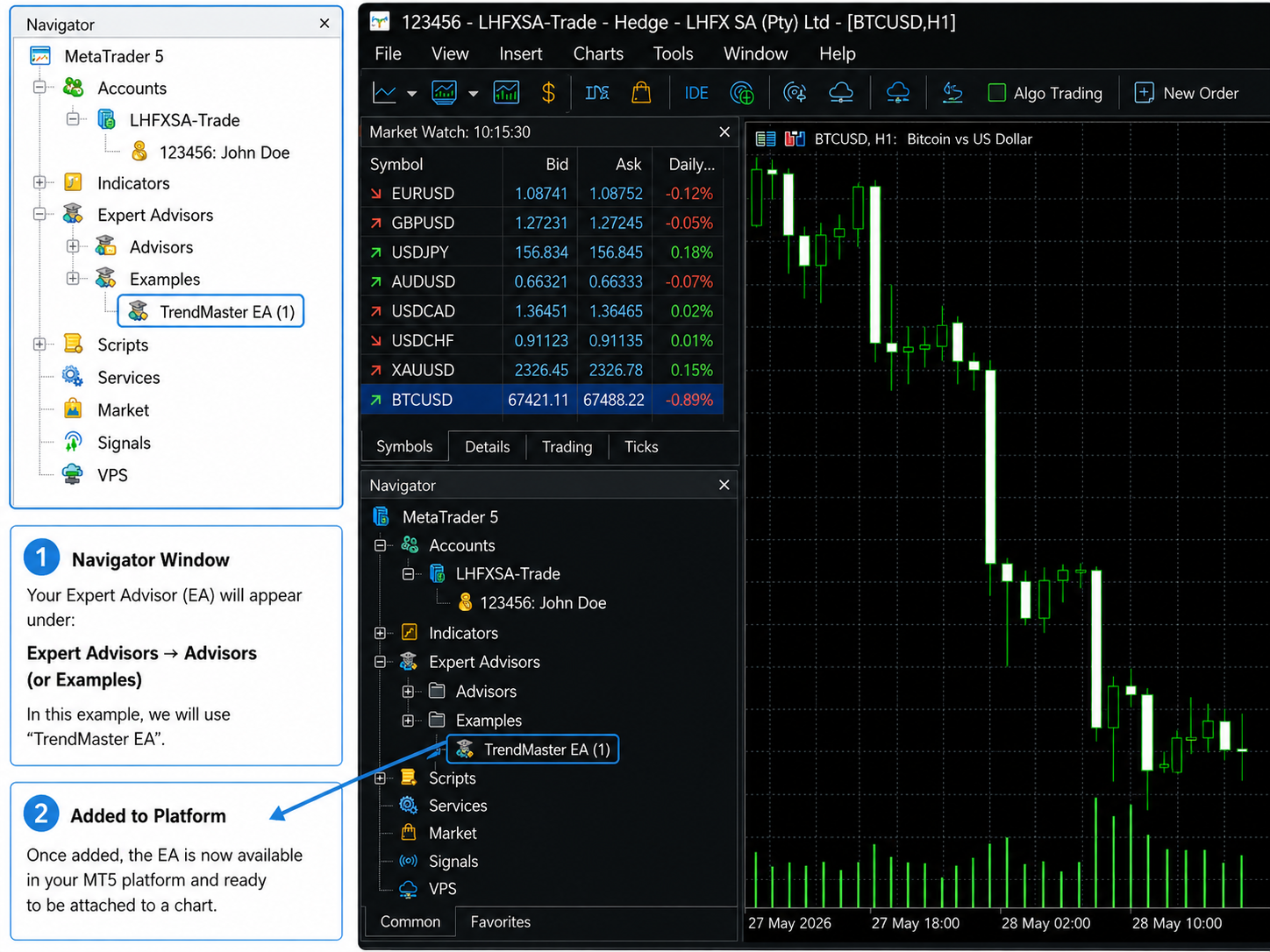
Task: Click the table list icon in BTCUSD chart header
Action: (x=766, y=139)
